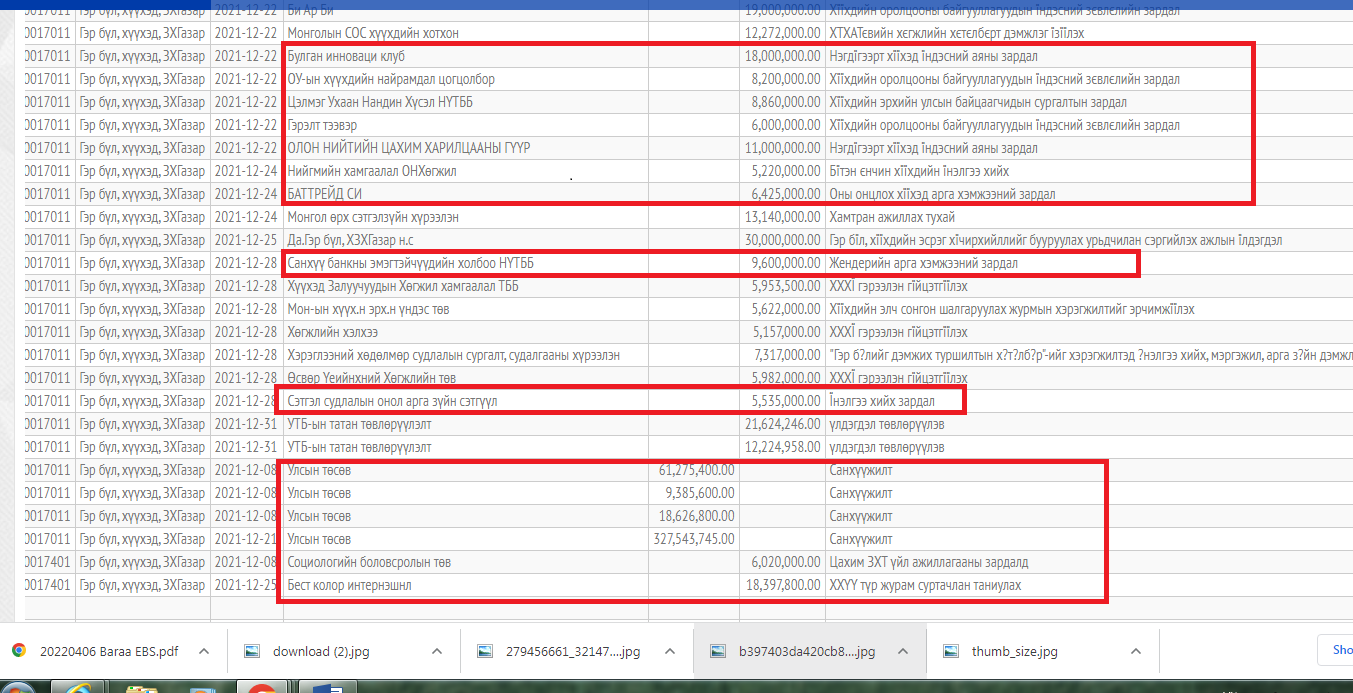Open the chevron menu for 279456661_32147 jpg

coord(669,651)
